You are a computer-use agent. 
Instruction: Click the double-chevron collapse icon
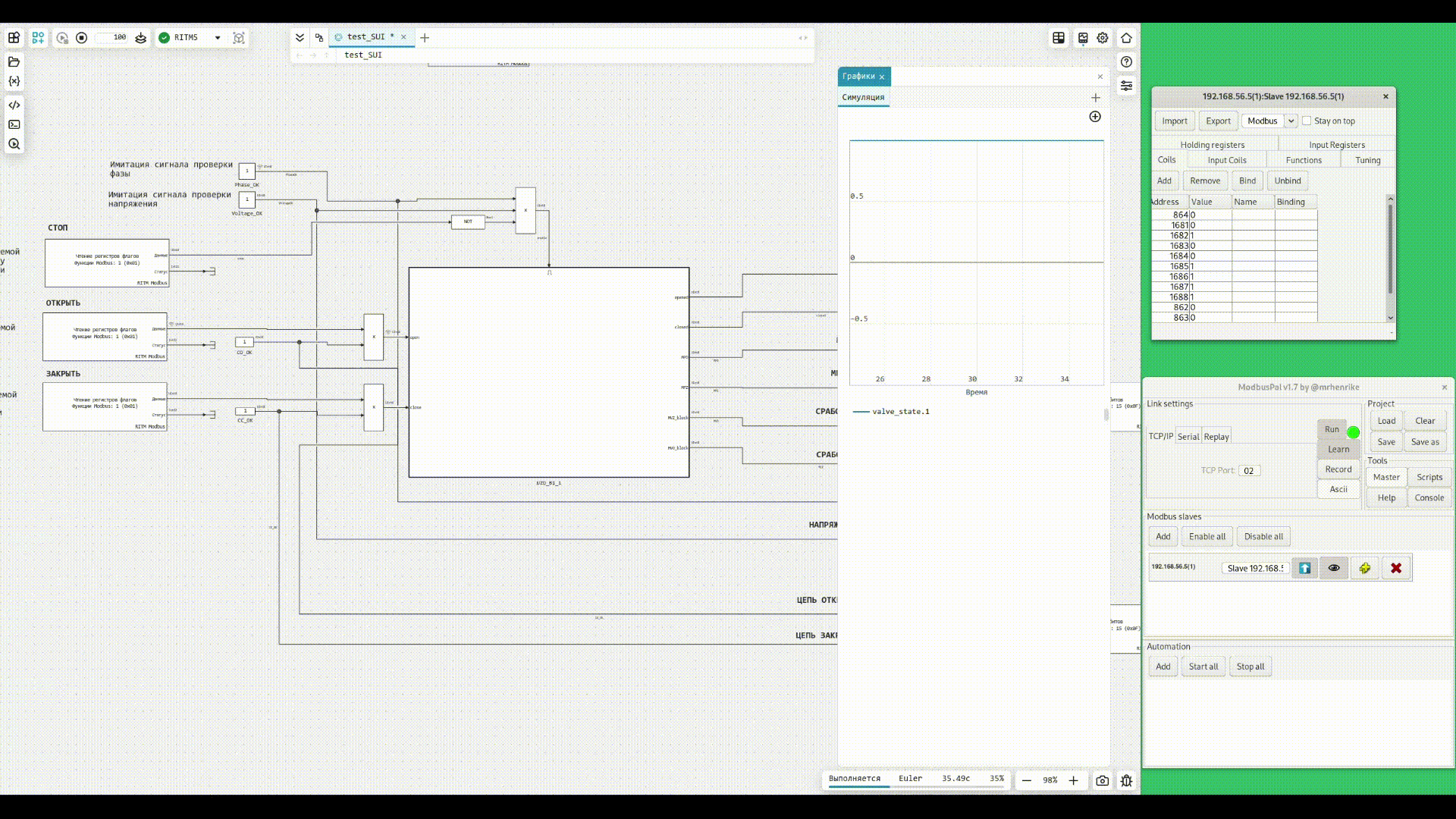(x=300, y=37)
